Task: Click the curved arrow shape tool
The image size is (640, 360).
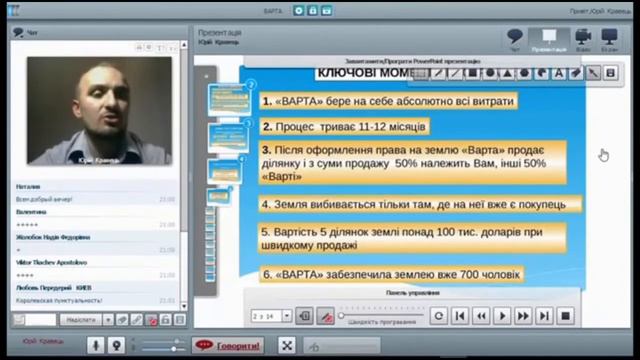Action: [x=542, y=73]
